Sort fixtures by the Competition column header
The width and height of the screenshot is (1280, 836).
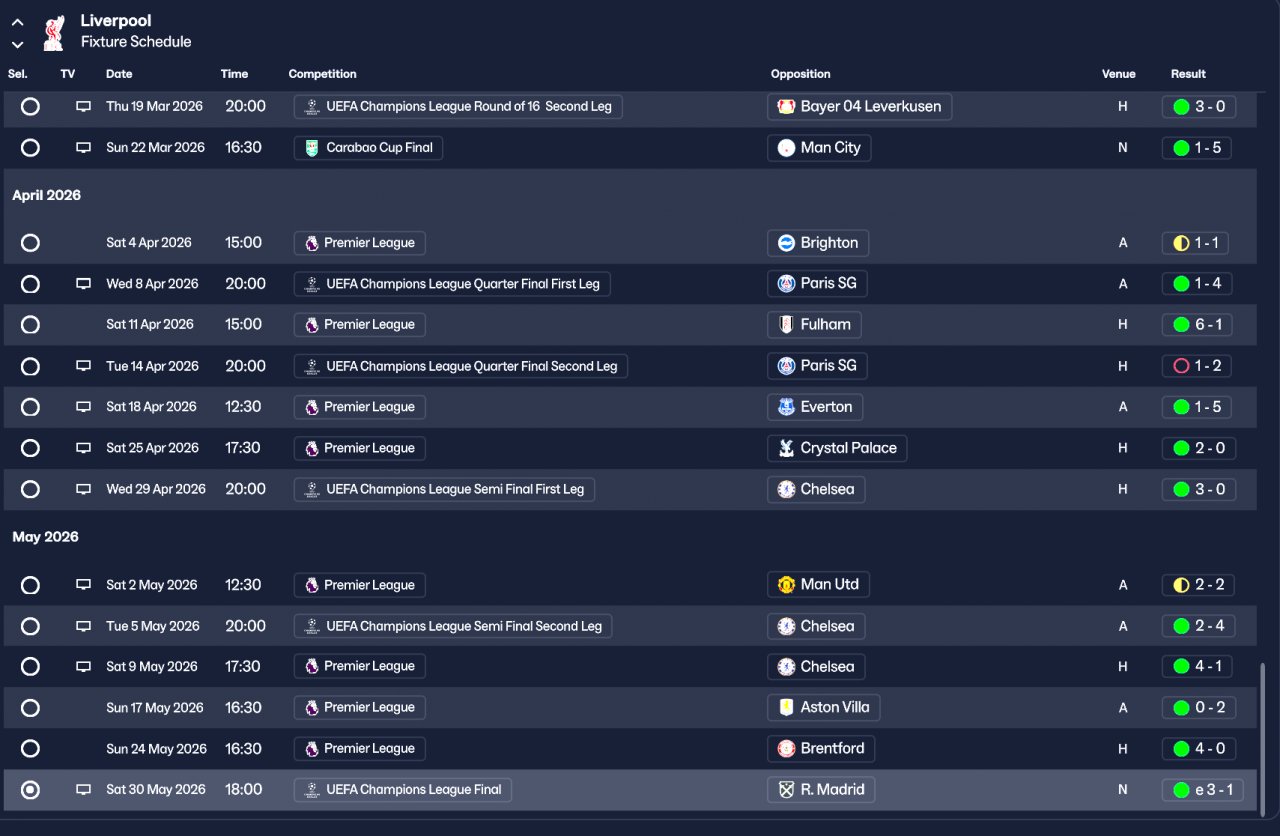(322, 74)
